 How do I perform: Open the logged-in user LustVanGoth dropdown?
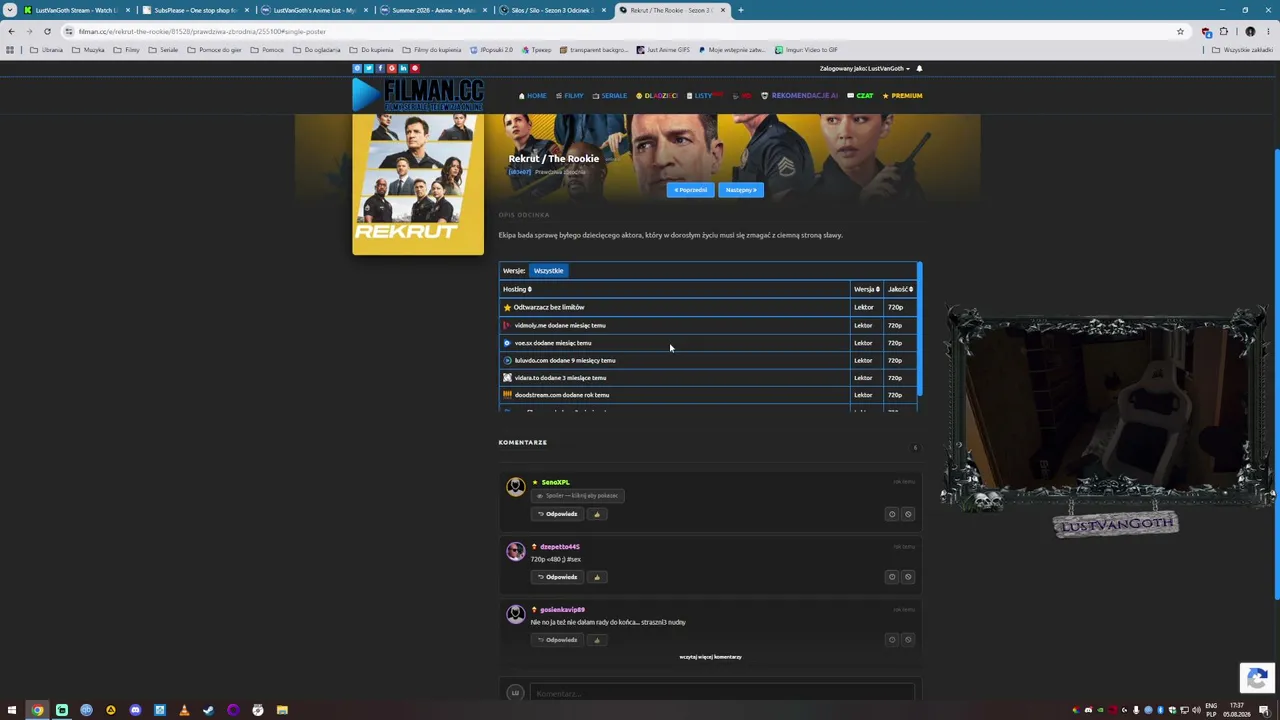pos(865,69)
